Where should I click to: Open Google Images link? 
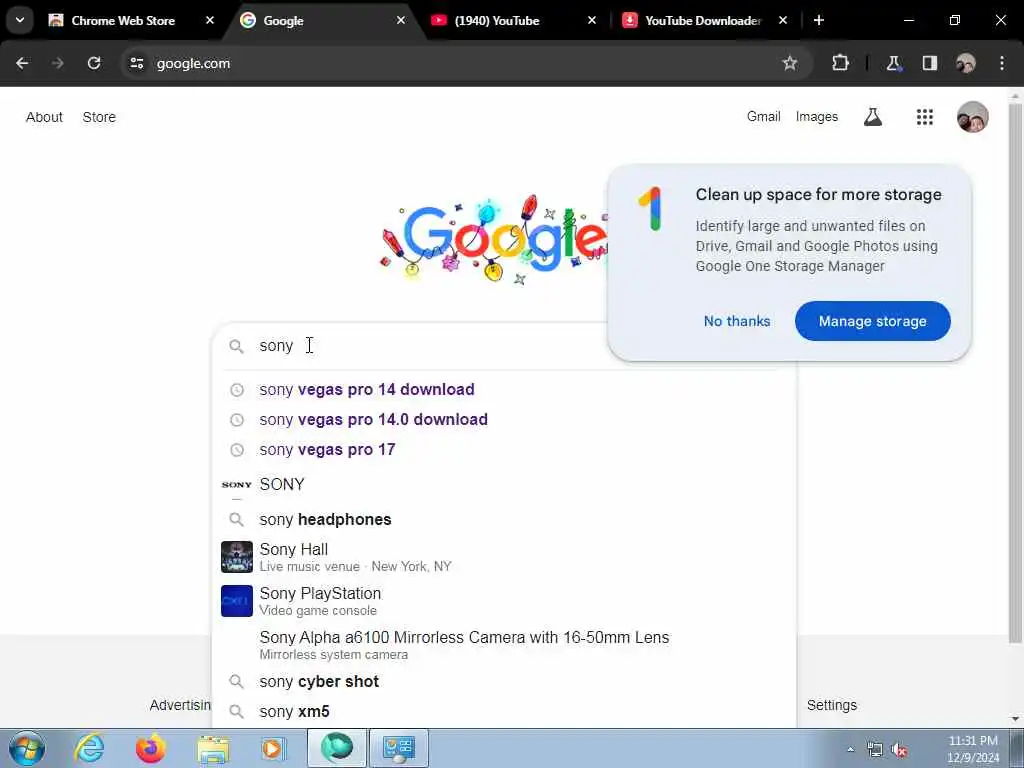click(x=816, y=117)
